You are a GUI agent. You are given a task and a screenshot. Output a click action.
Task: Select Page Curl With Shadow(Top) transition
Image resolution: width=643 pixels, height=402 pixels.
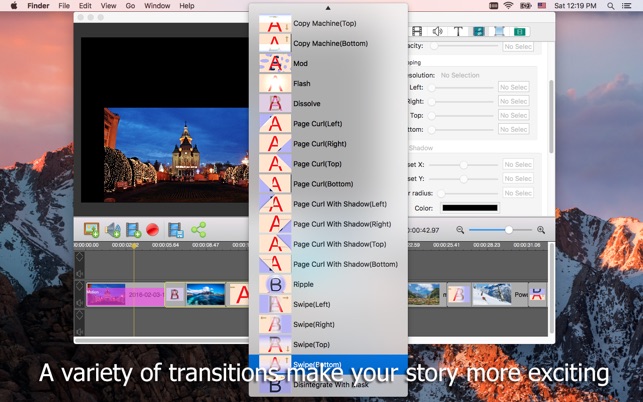coord(328,244)
